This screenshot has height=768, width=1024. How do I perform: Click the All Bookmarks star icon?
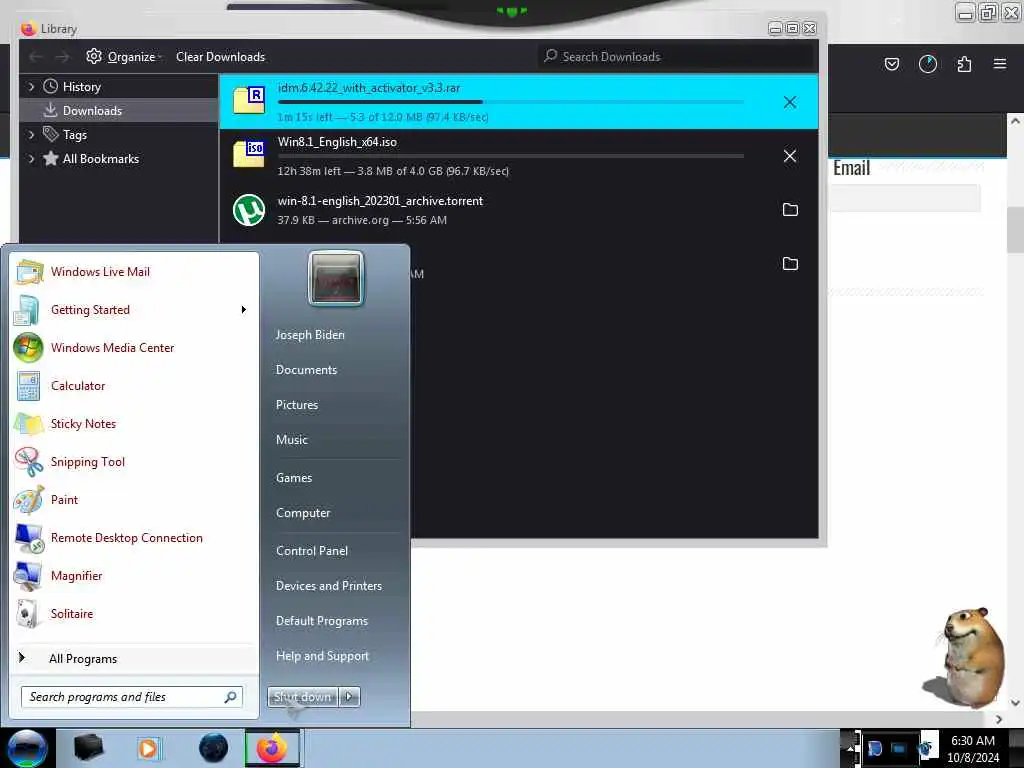point(50,158)
